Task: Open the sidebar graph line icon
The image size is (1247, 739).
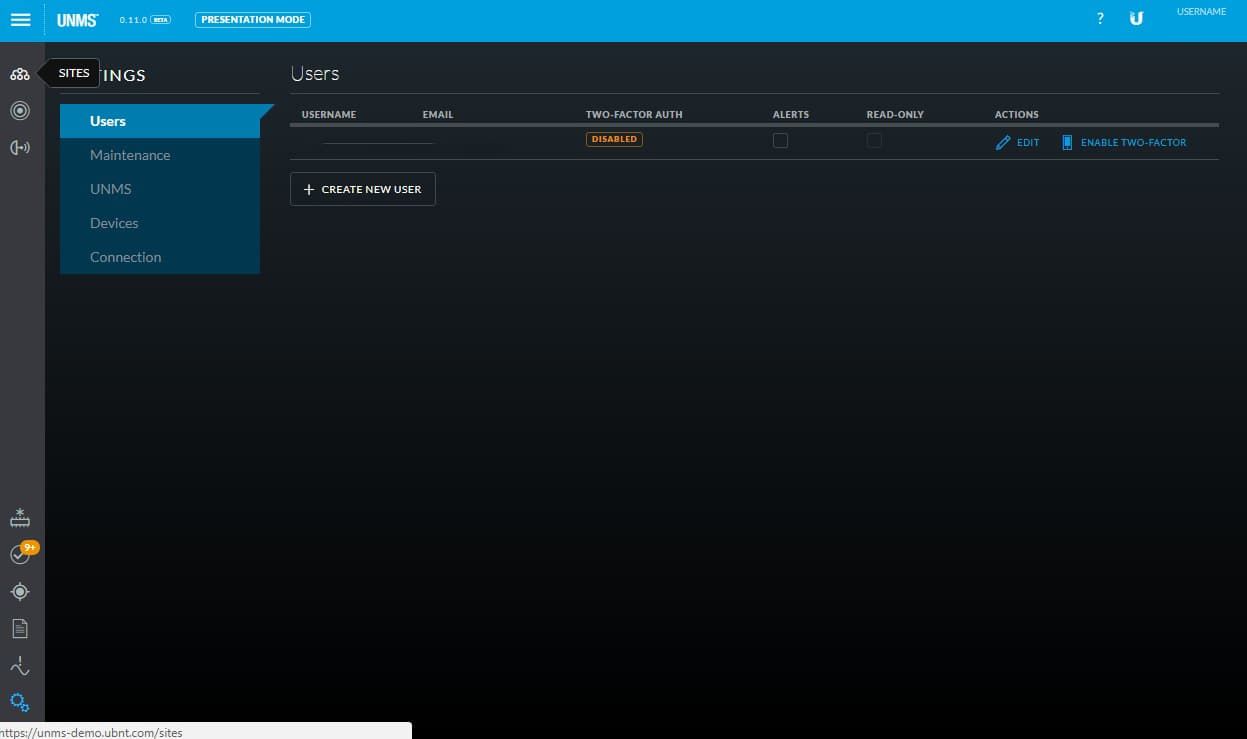Action: coord(20,666)
